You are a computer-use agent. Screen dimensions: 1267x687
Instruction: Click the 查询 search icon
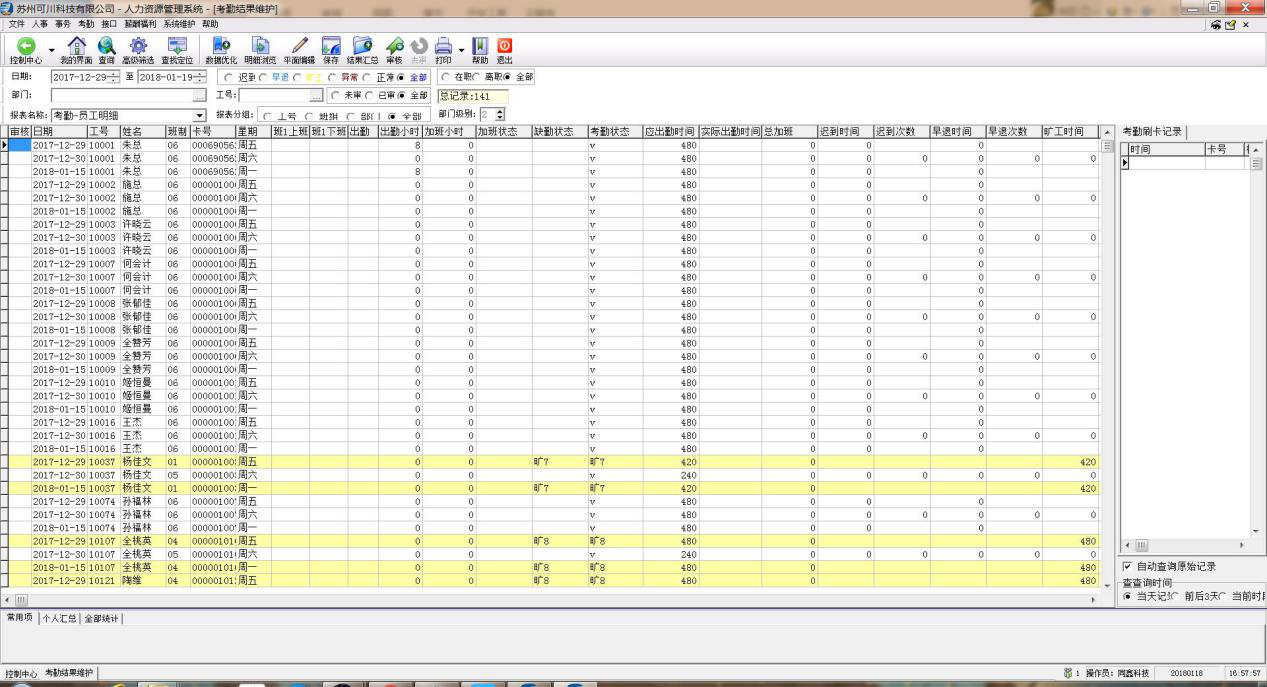point(106,46)
